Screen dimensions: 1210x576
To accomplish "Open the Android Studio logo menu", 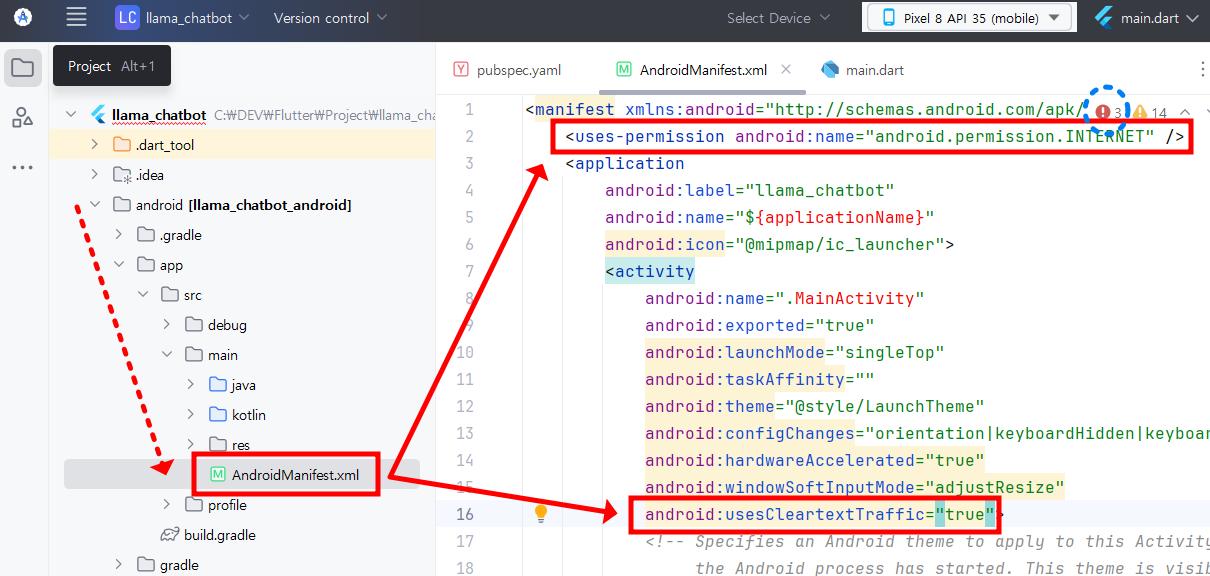I will 23,18.
